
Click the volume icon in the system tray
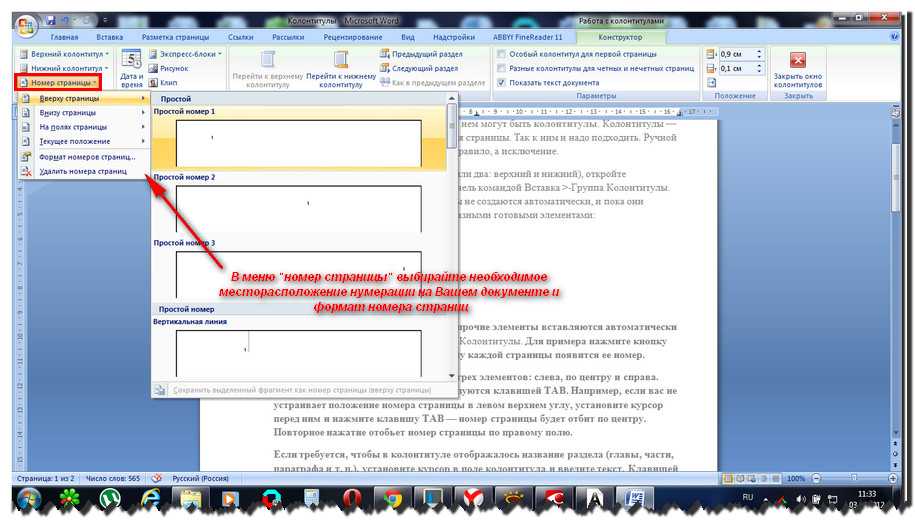click(x=801, y=499)
